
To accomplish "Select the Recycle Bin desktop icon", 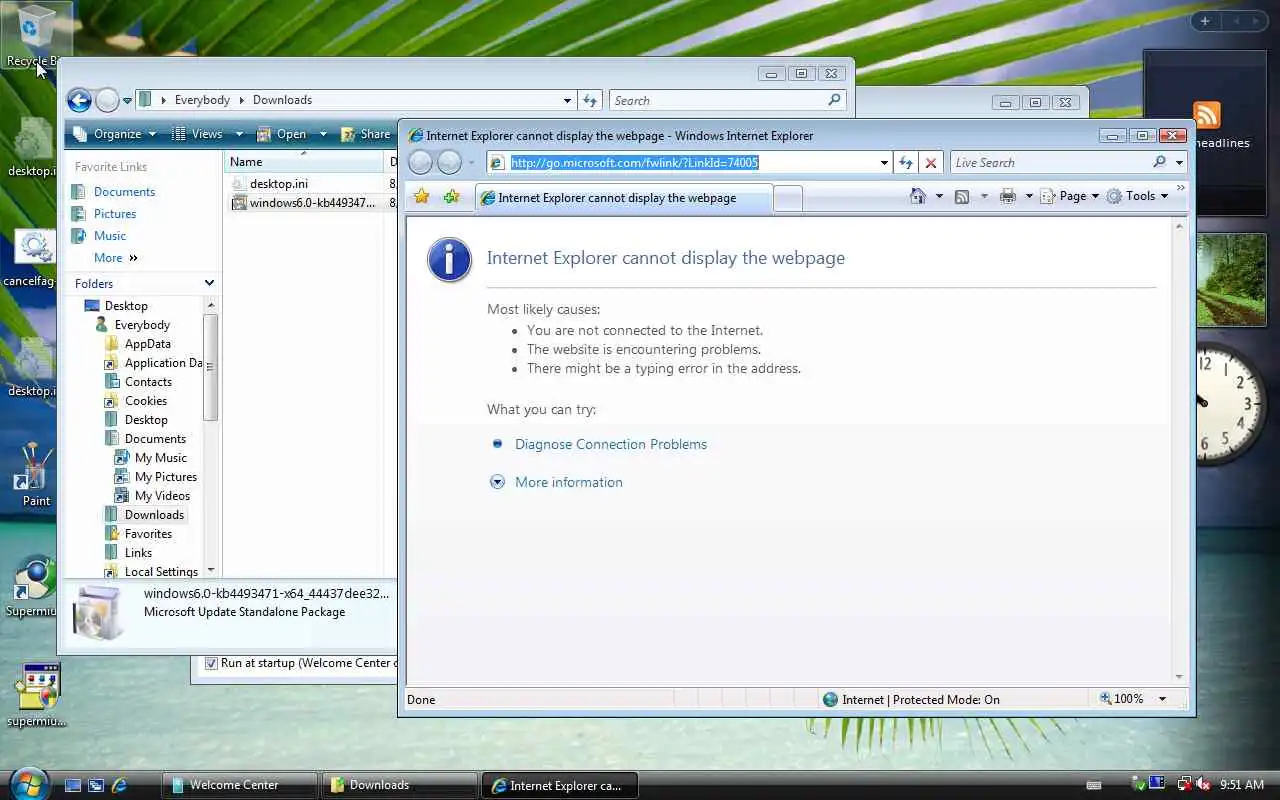I will tap(34, 35).
